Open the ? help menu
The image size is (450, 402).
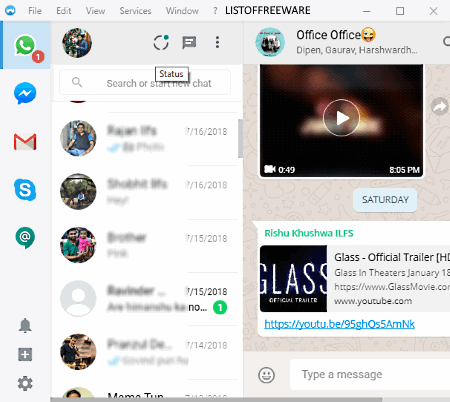(215, 11)
